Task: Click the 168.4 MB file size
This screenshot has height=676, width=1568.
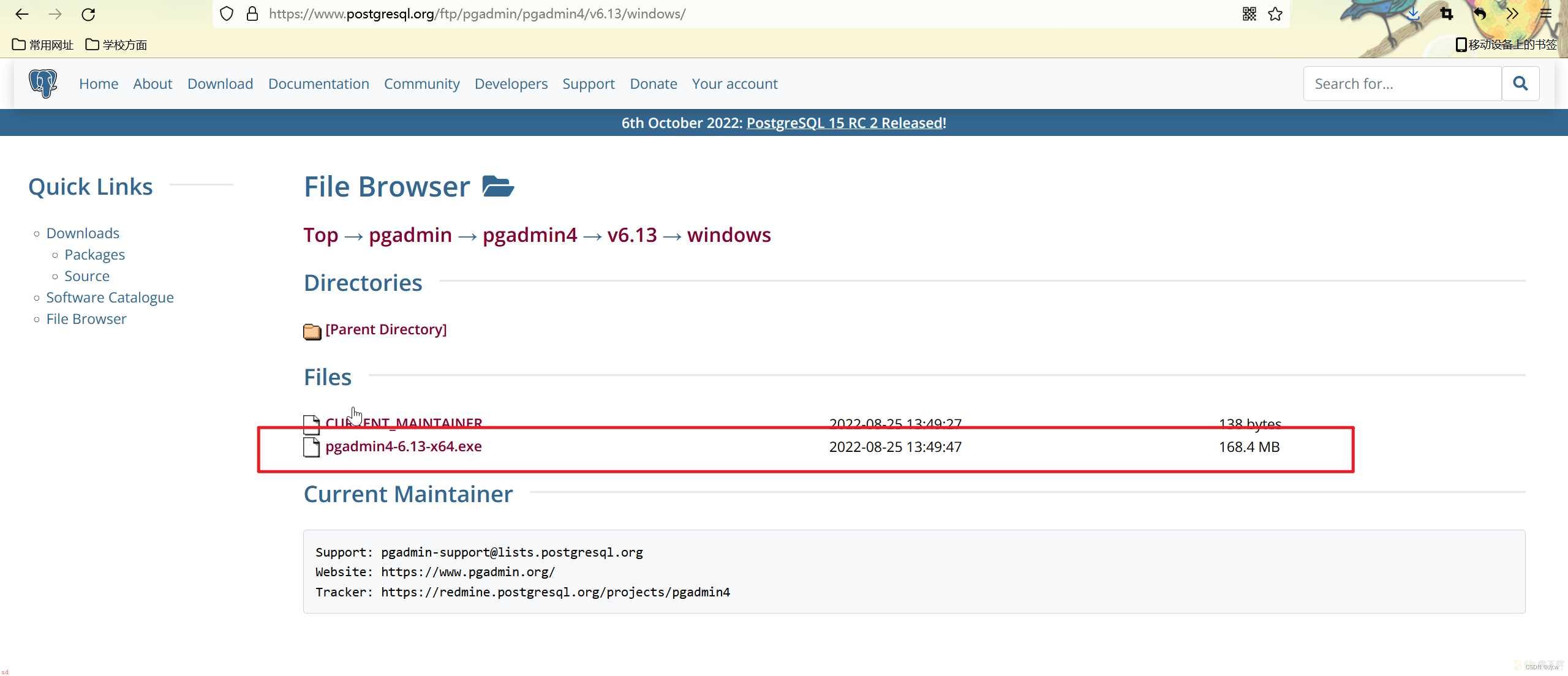Action: (x=1249, y=447)
